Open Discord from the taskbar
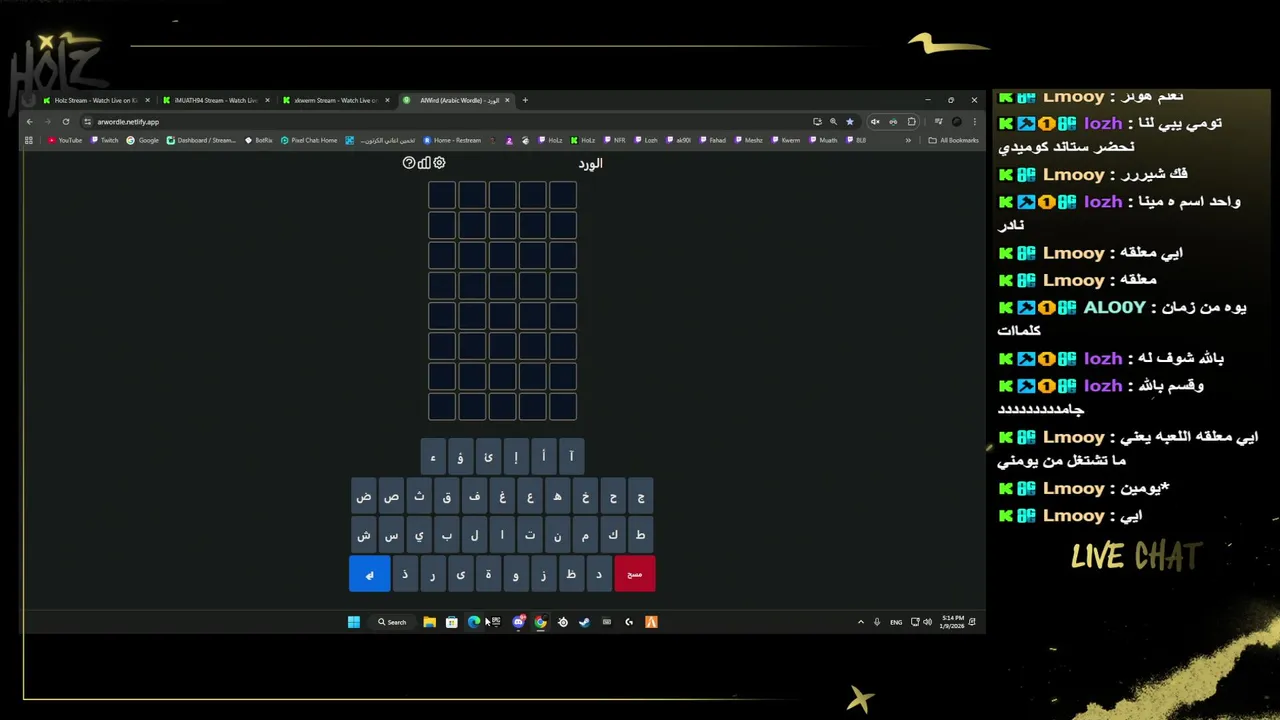The height and width of the screenshot is (720, 1280). (x=517, y=622)
